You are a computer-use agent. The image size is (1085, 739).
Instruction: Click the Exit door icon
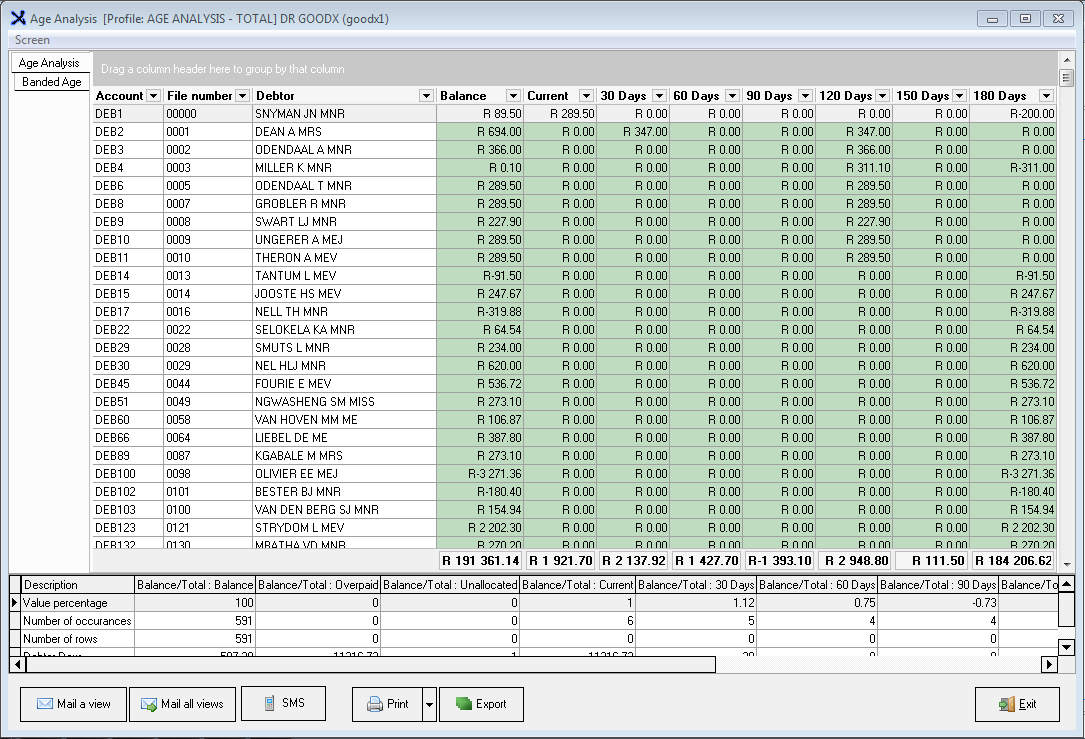[1006, 704]
